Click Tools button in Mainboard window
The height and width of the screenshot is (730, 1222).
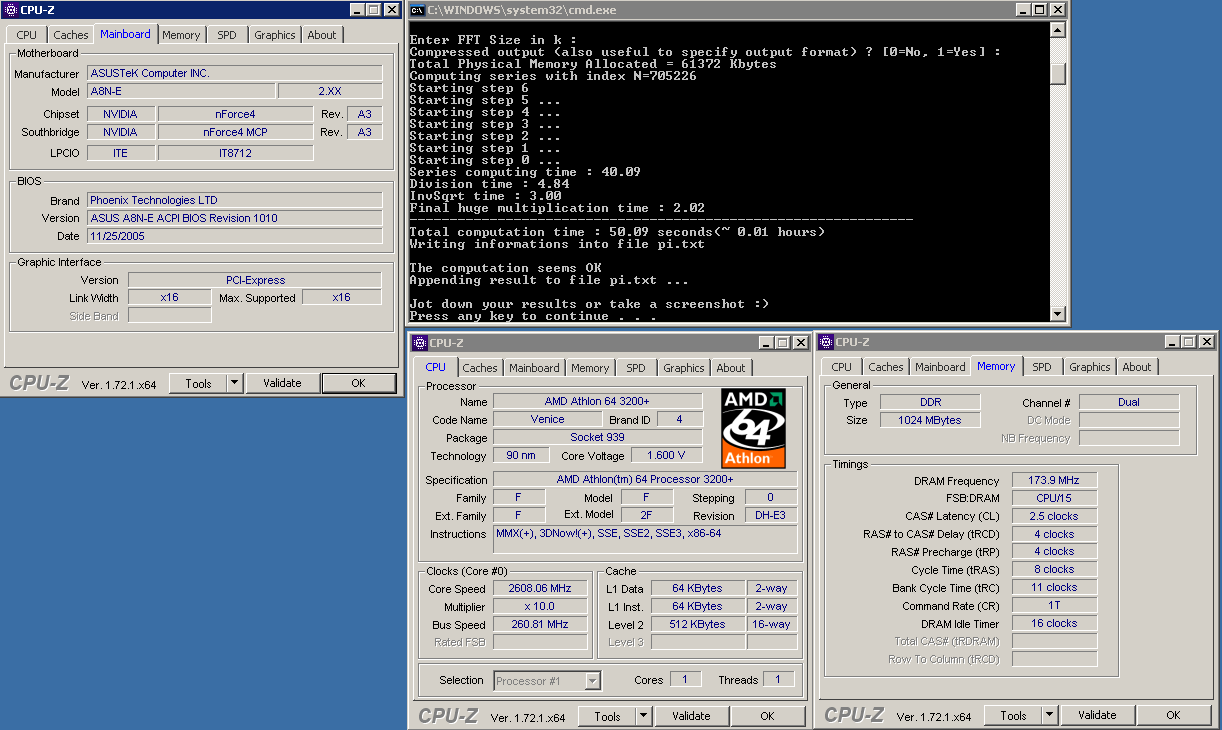coord(198,383)
